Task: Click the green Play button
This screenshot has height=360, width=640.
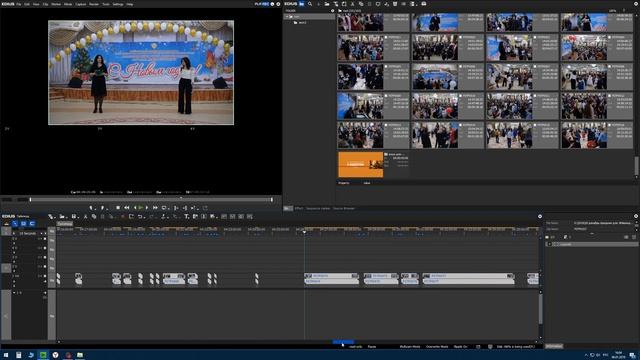Action: tap(141, 208)
